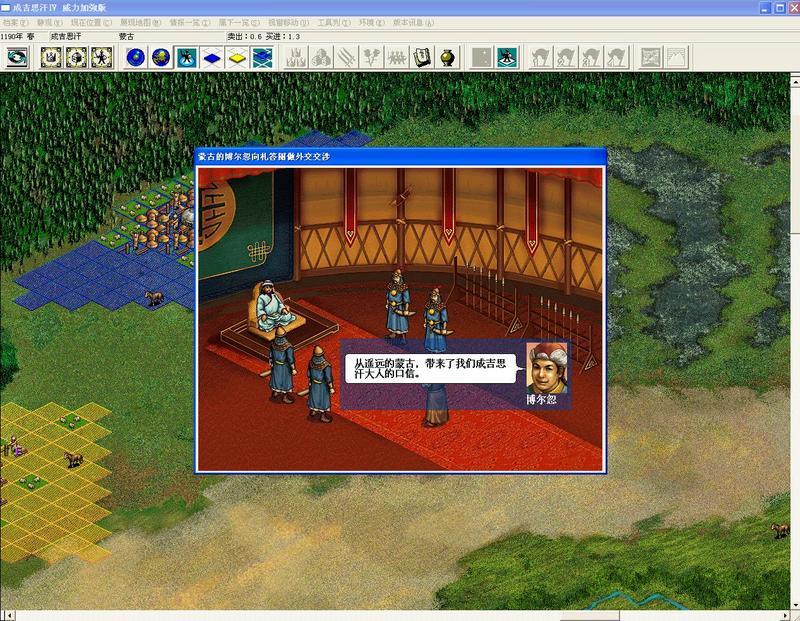Select the blue globe map icon

click(x=136, y=57)
